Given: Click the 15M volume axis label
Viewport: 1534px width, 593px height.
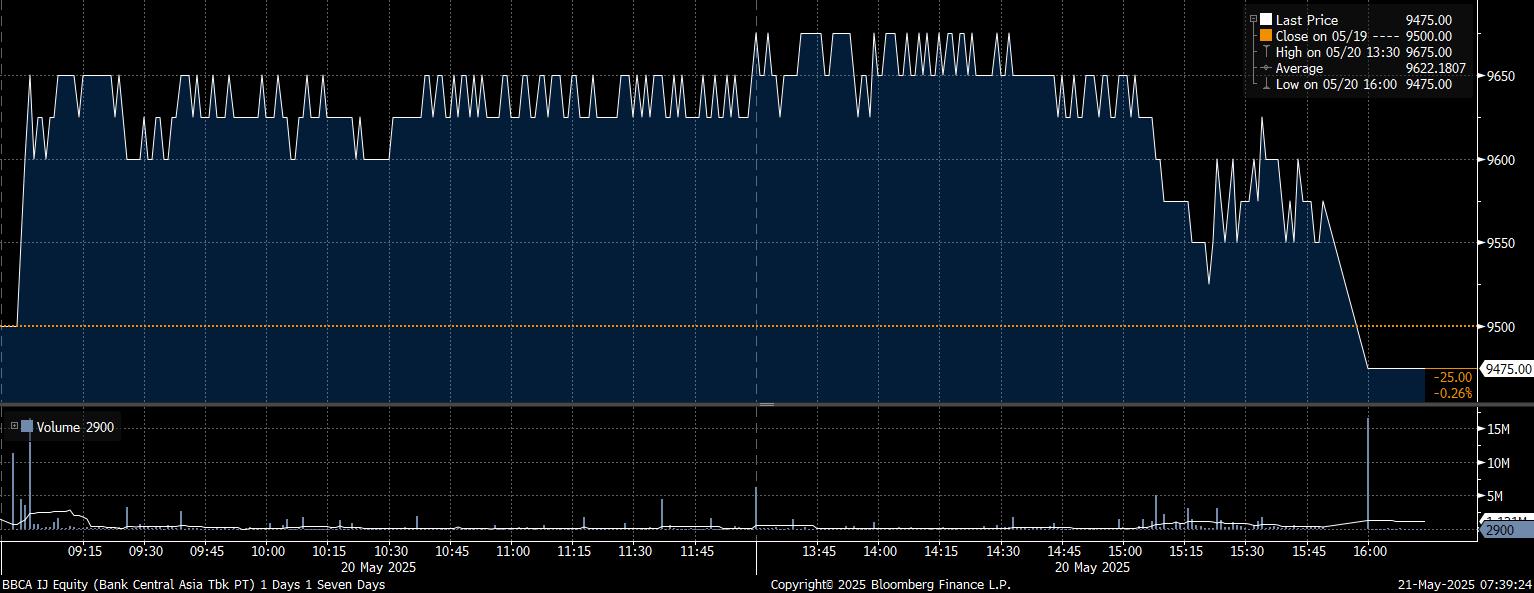Looking at the screenshot, I should coord(1498,429).
